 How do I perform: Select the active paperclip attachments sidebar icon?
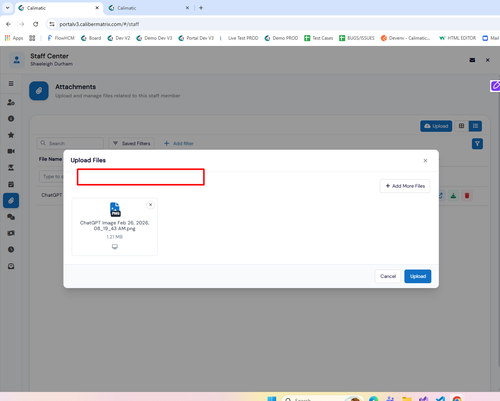11,201
